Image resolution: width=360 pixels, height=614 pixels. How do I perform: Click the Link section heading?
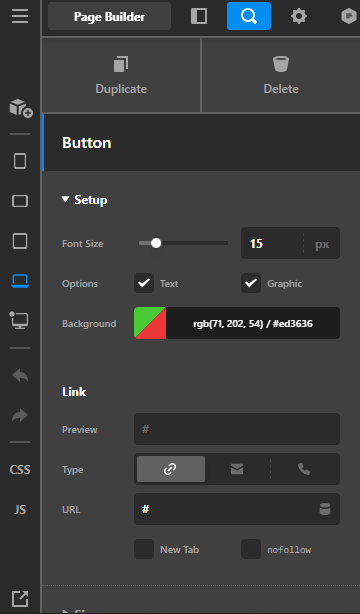point(74,392)
